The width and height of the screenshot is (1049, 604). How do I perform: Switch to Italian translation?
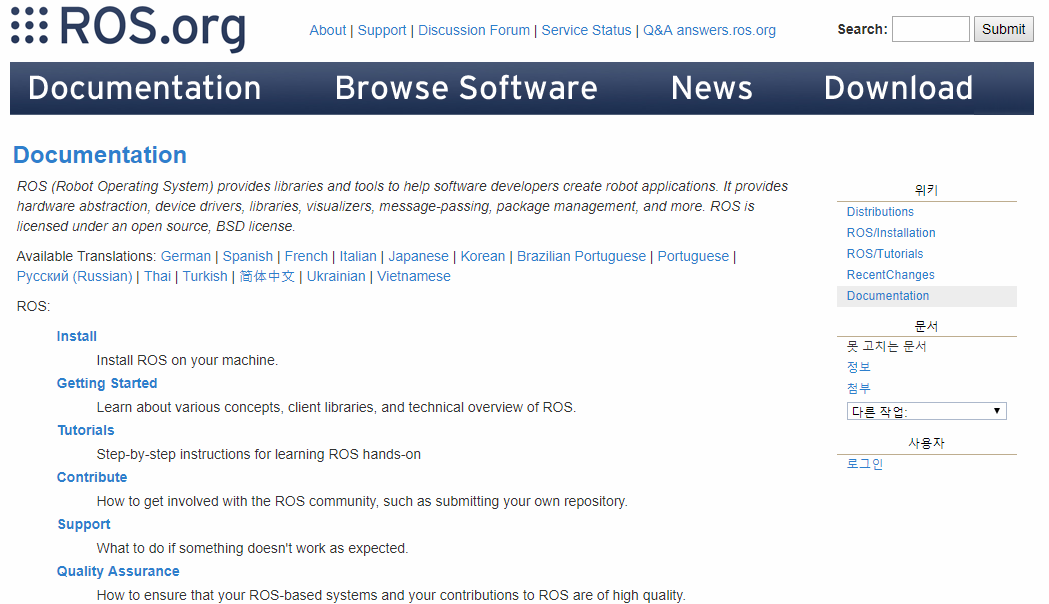coord(358,256)
